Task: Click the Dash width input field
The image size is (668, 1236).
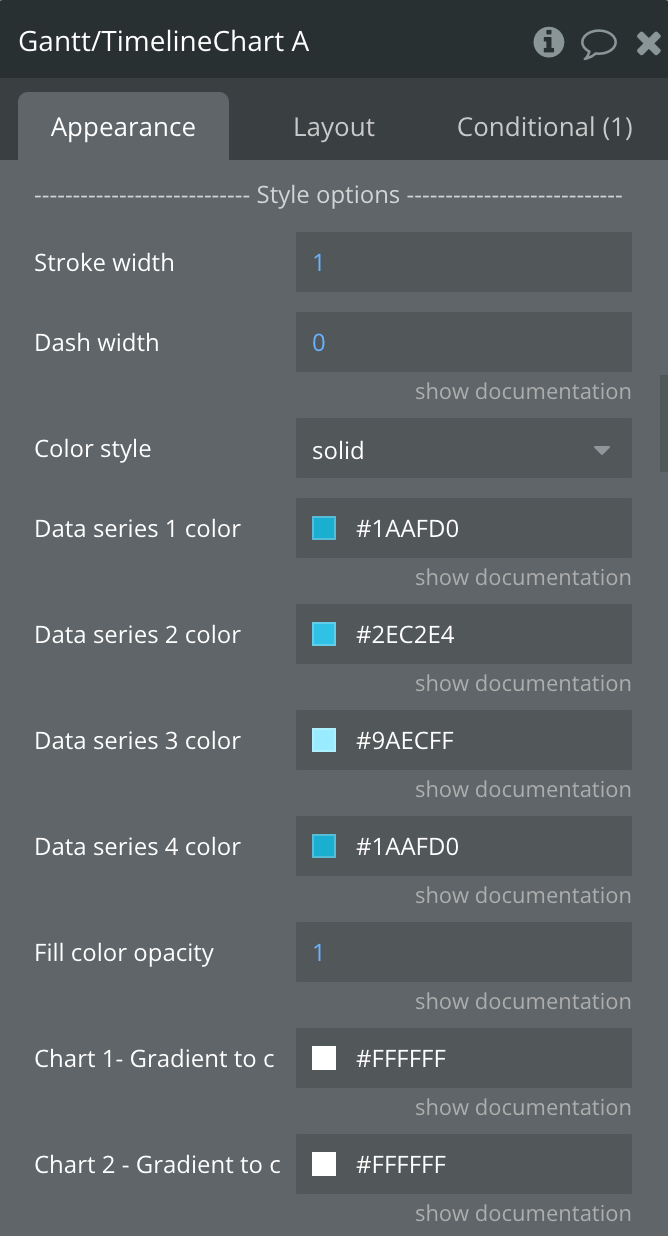Action: click(463, 343)
